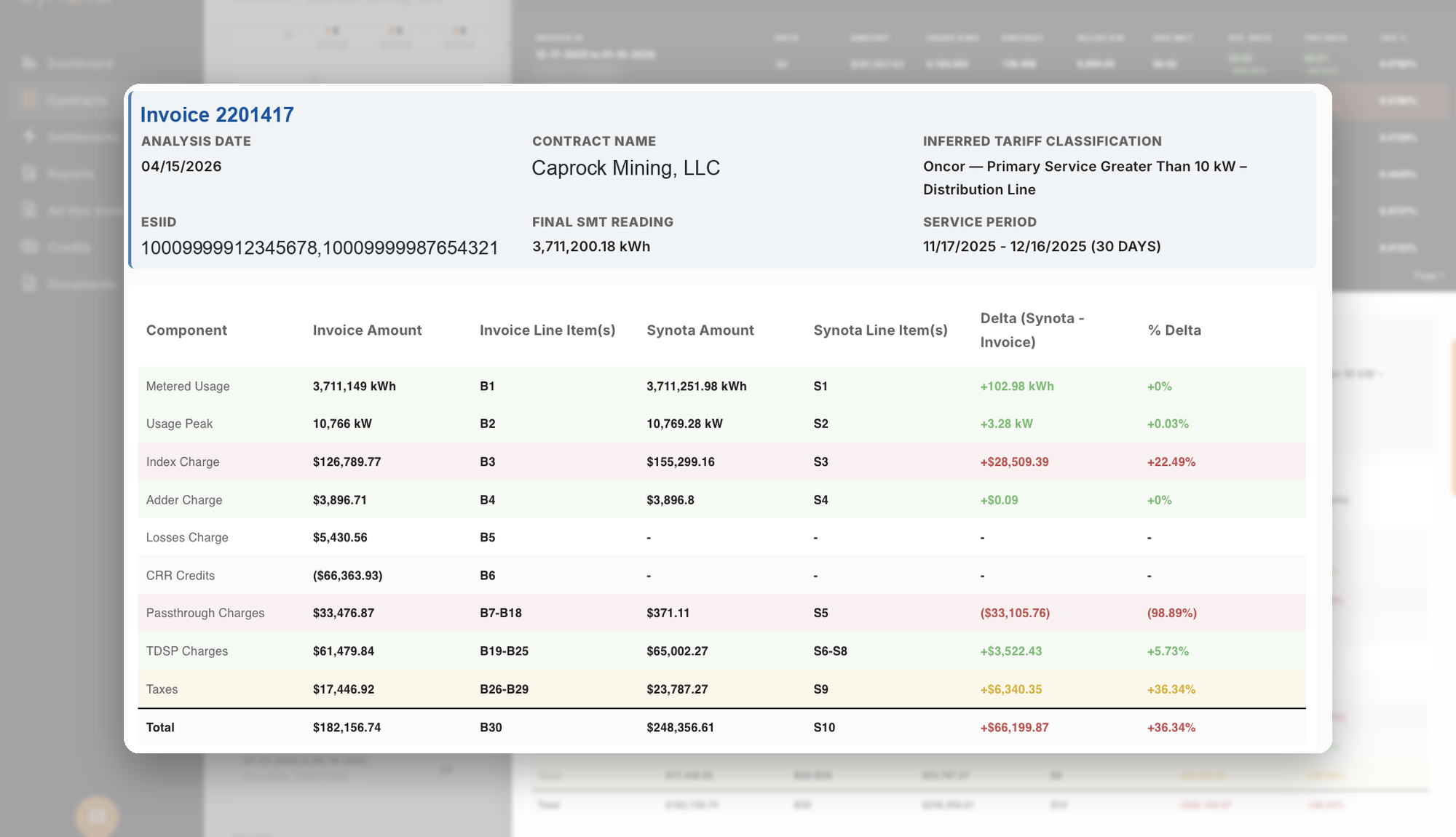Click the (98.89%) percent delta
The image size is (1456, 837).
tap(1172, 614)
